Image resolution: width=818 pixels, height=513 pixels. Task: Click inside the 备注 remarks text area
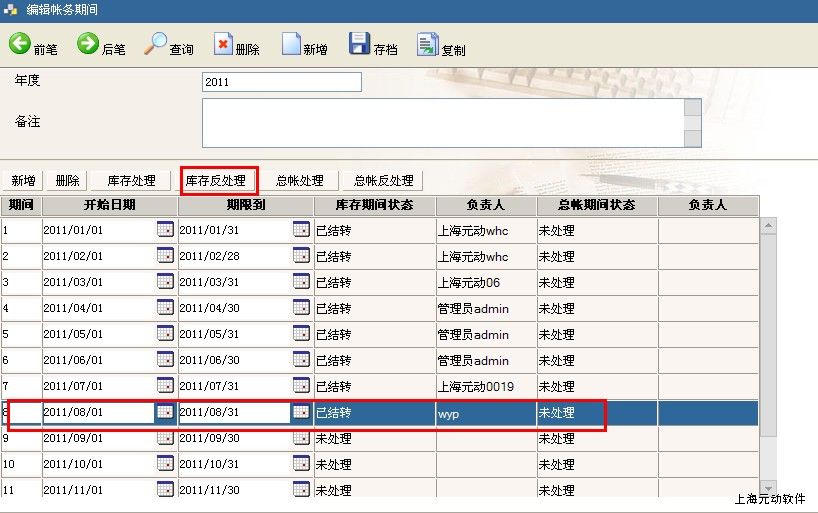442,122
